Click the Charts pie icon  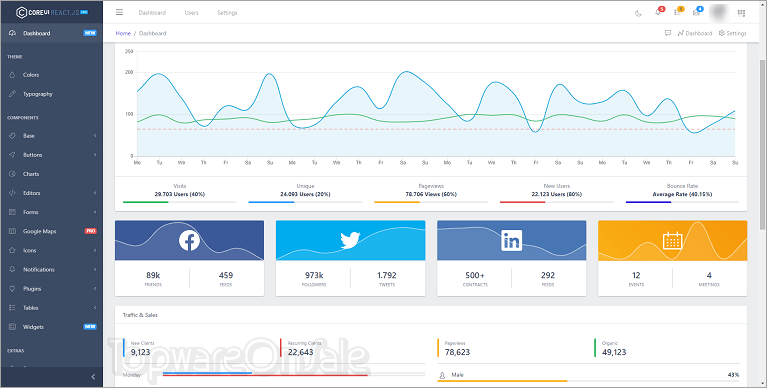click(12, 174)
